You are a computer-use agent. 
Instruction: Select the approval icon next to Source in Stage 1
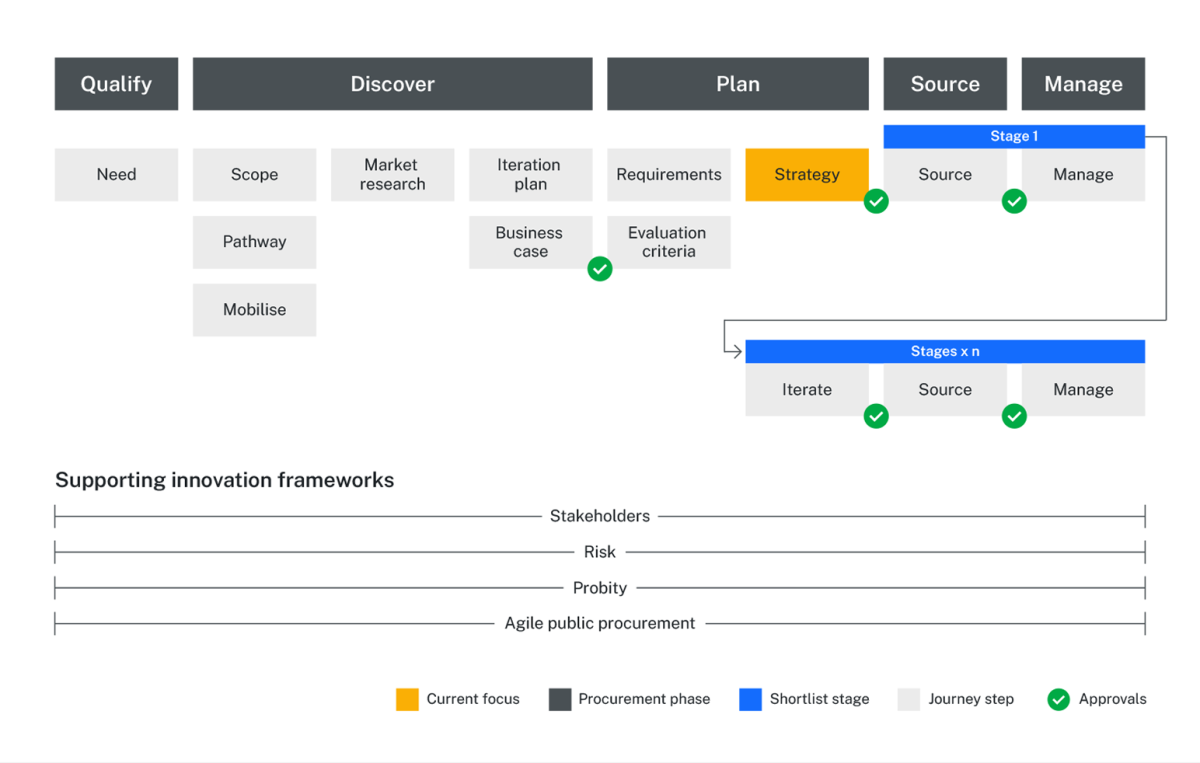click(1013, 201)
